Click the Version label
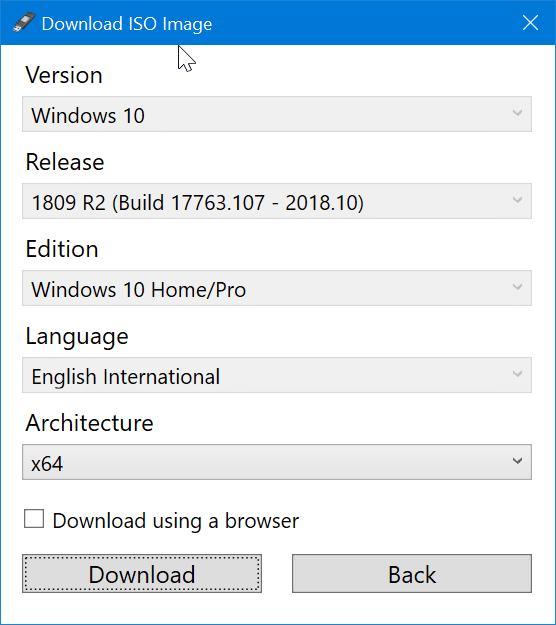The height and width of the screenshot is (625, 556). pos(64,75)
